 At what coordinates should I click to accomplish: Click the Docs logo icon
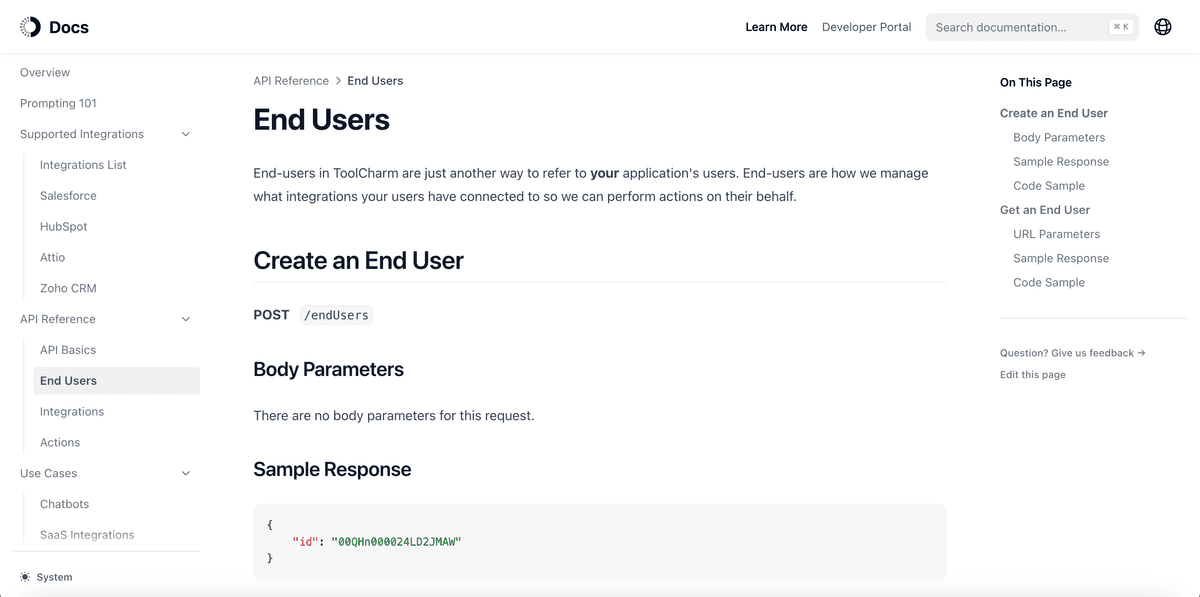(27, 26)
